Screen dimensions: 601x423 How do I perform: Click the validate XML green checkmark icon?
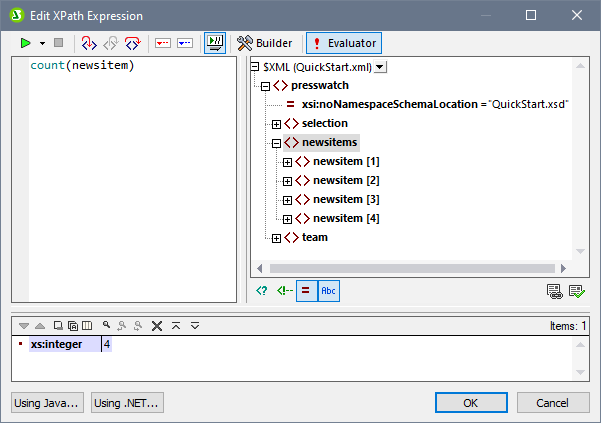click(x=575, y=291)
